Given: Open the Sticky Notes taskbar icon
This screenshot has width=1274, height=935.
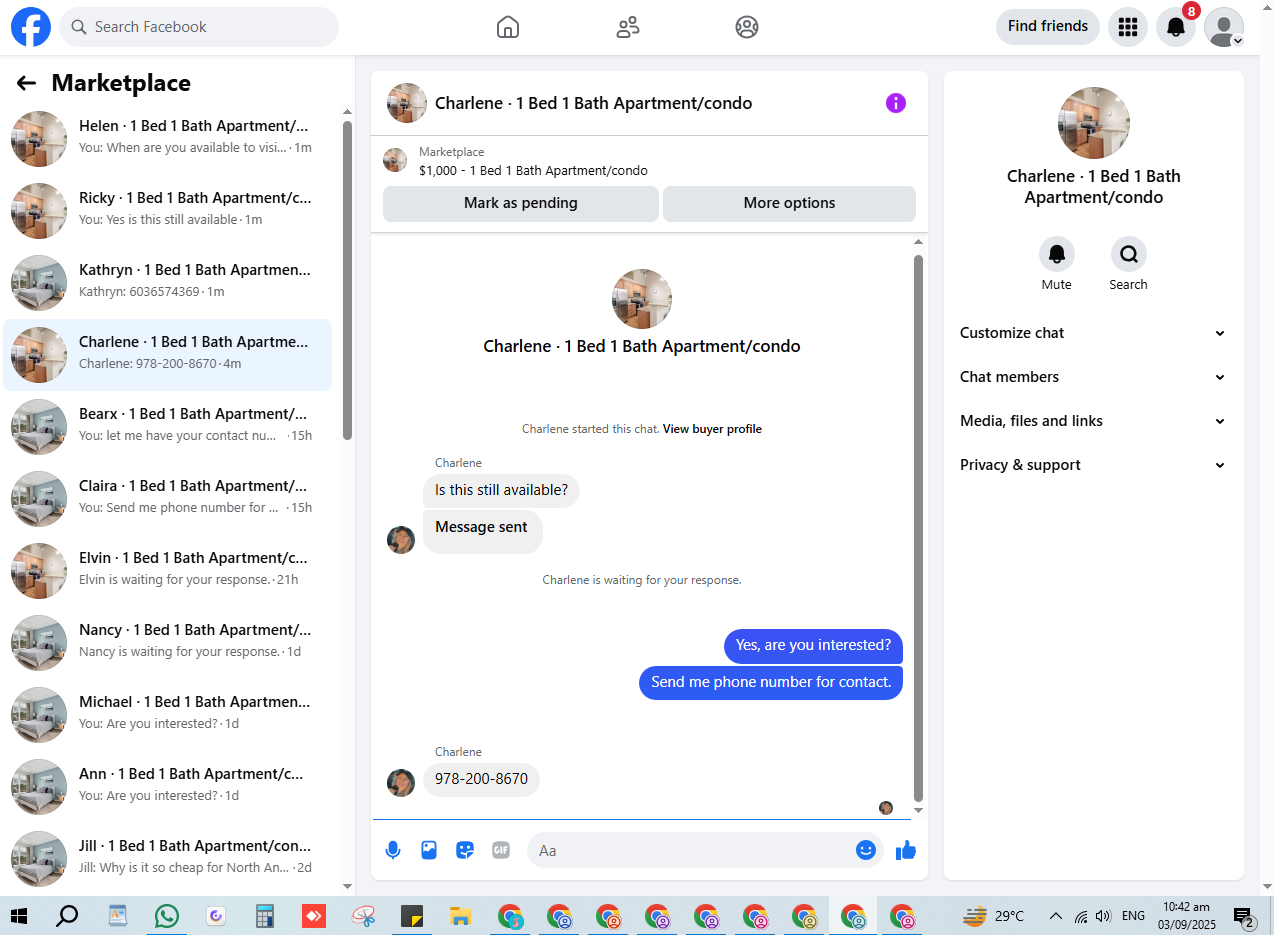Looking at the screenshot, I should (x=412, y=916).
